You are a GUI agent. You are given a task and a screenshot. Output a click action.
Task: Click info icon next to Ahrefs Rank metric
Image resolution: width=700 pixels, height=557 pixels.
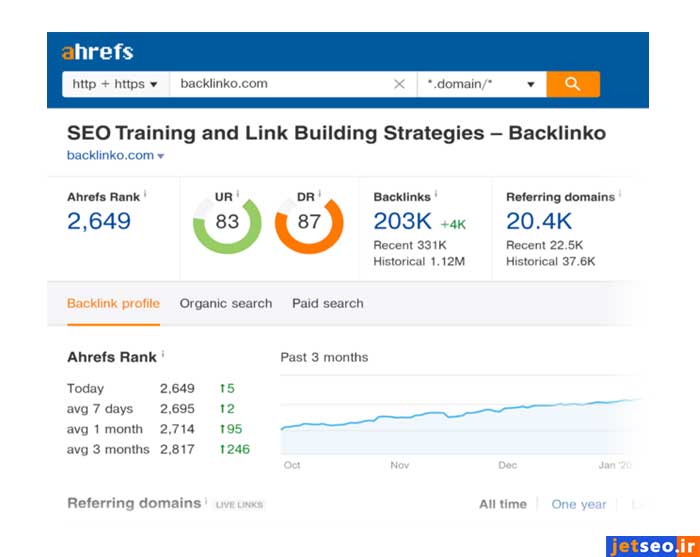pos(145,195)
